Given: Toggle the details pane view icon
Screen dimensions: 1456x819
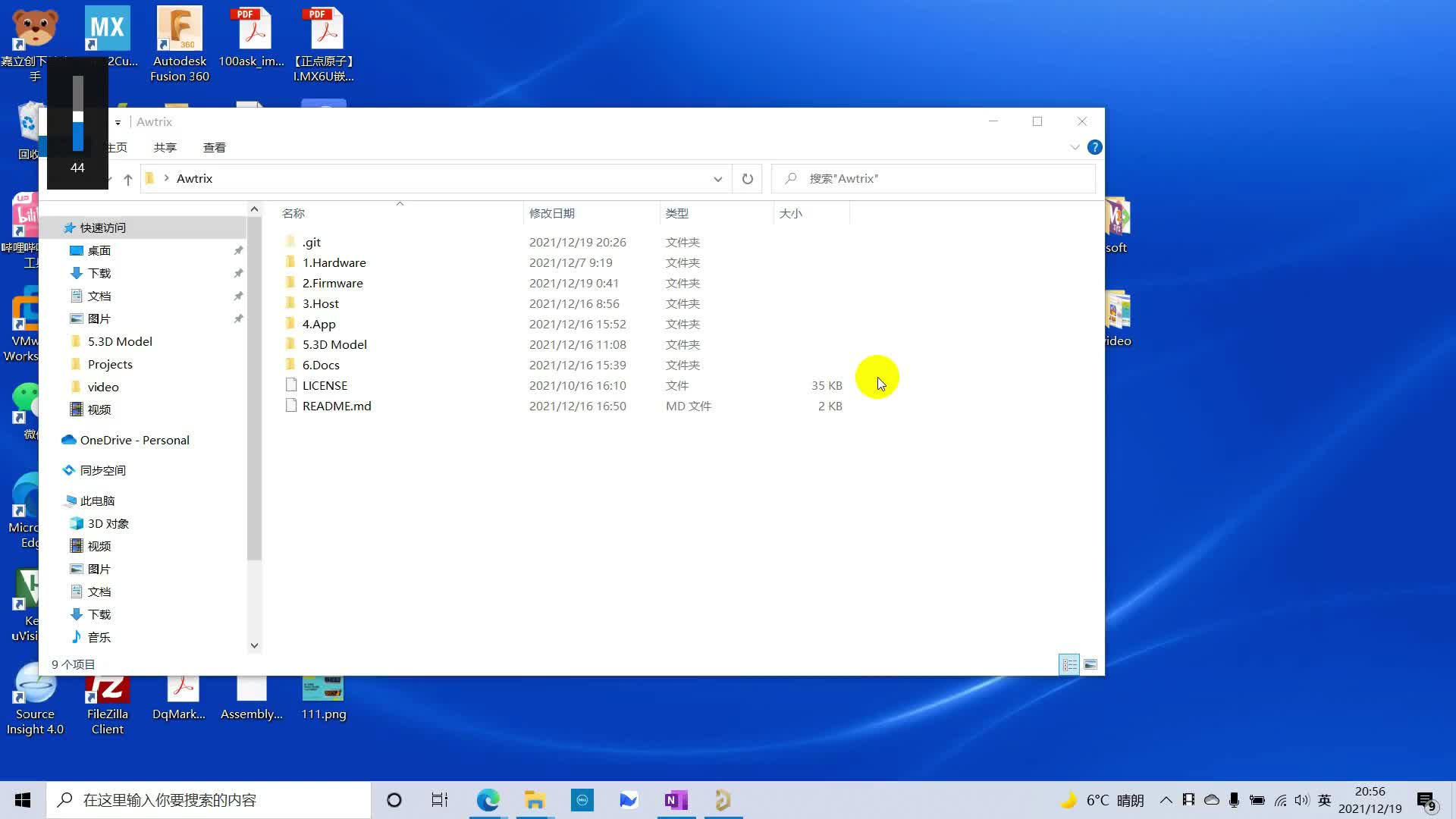Looking at the screenshot, I should point(1091,664).
